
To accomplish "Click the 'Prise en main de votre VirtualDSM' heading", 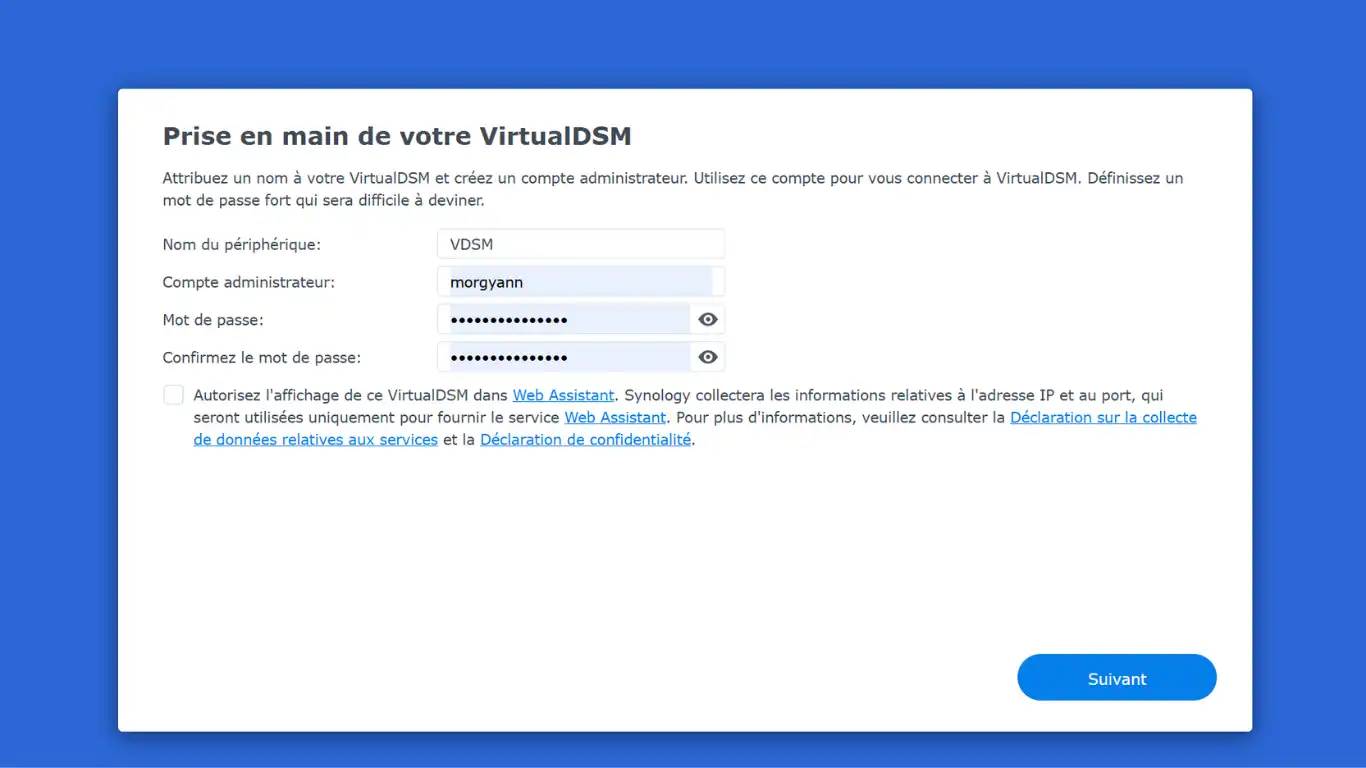I will coord(397,136).
